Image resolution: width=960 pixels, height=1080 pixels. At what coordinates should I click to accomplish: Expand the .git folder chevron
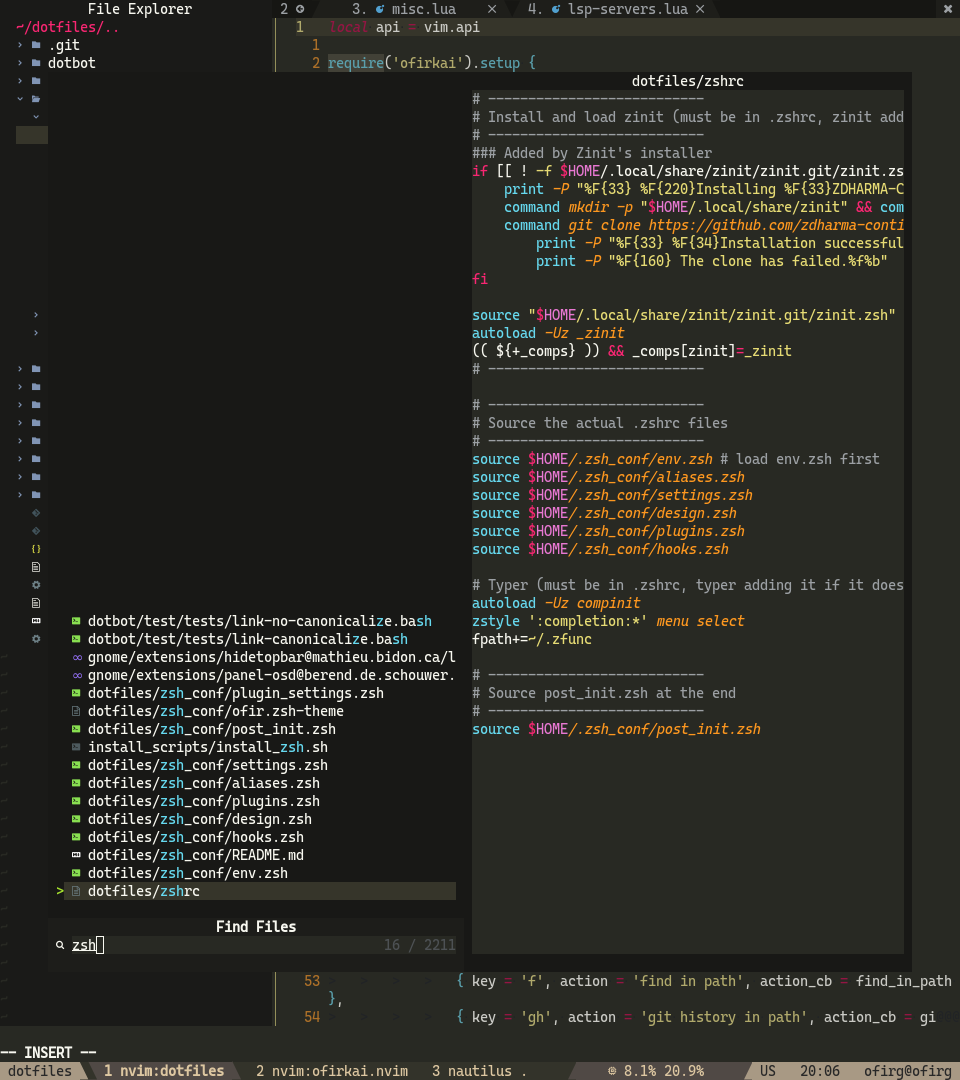[20, 45]
